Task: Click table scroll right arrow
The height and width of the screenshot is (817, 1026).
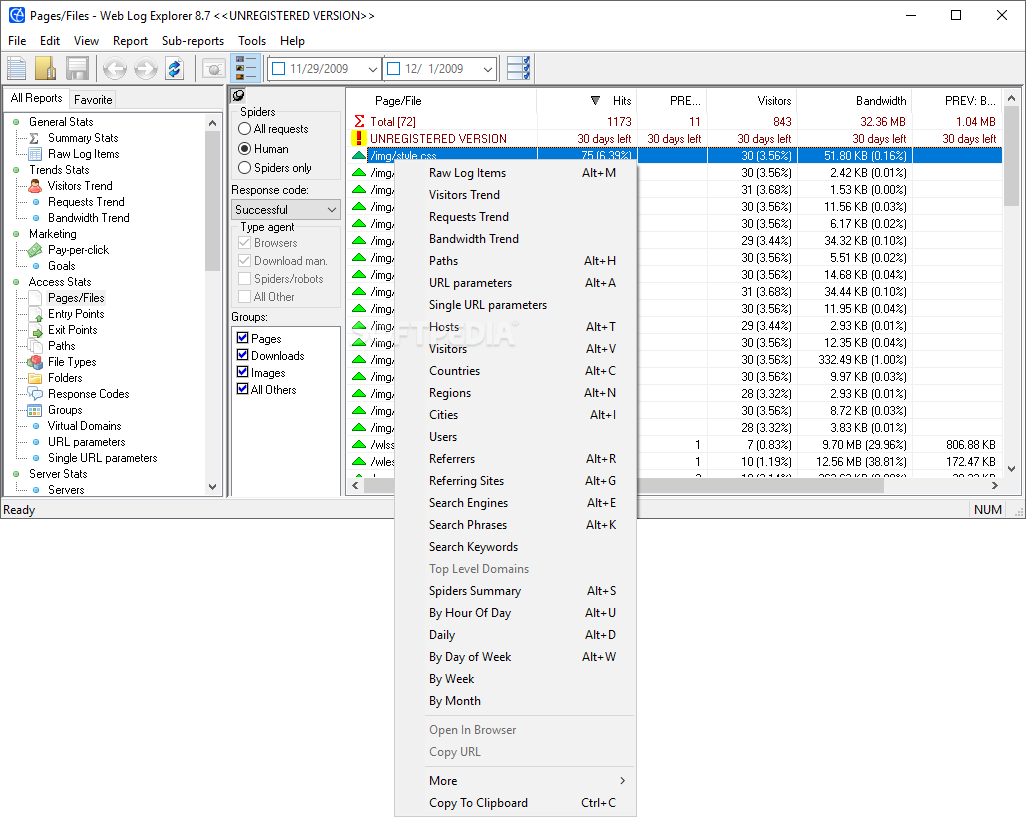Action: coord(995,485)
